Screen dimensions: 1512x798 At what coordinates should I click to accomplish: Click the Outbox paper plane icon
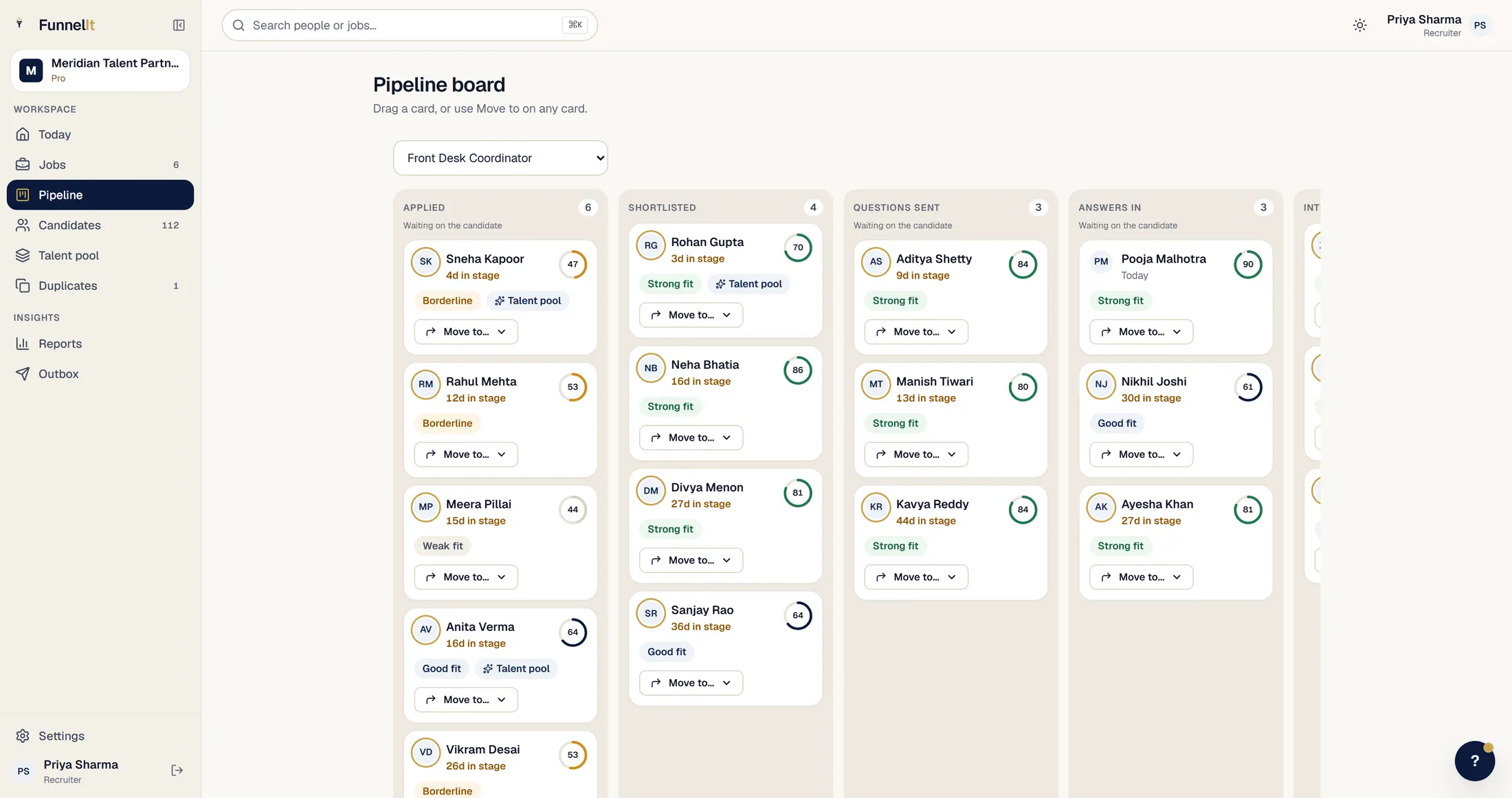23,374
